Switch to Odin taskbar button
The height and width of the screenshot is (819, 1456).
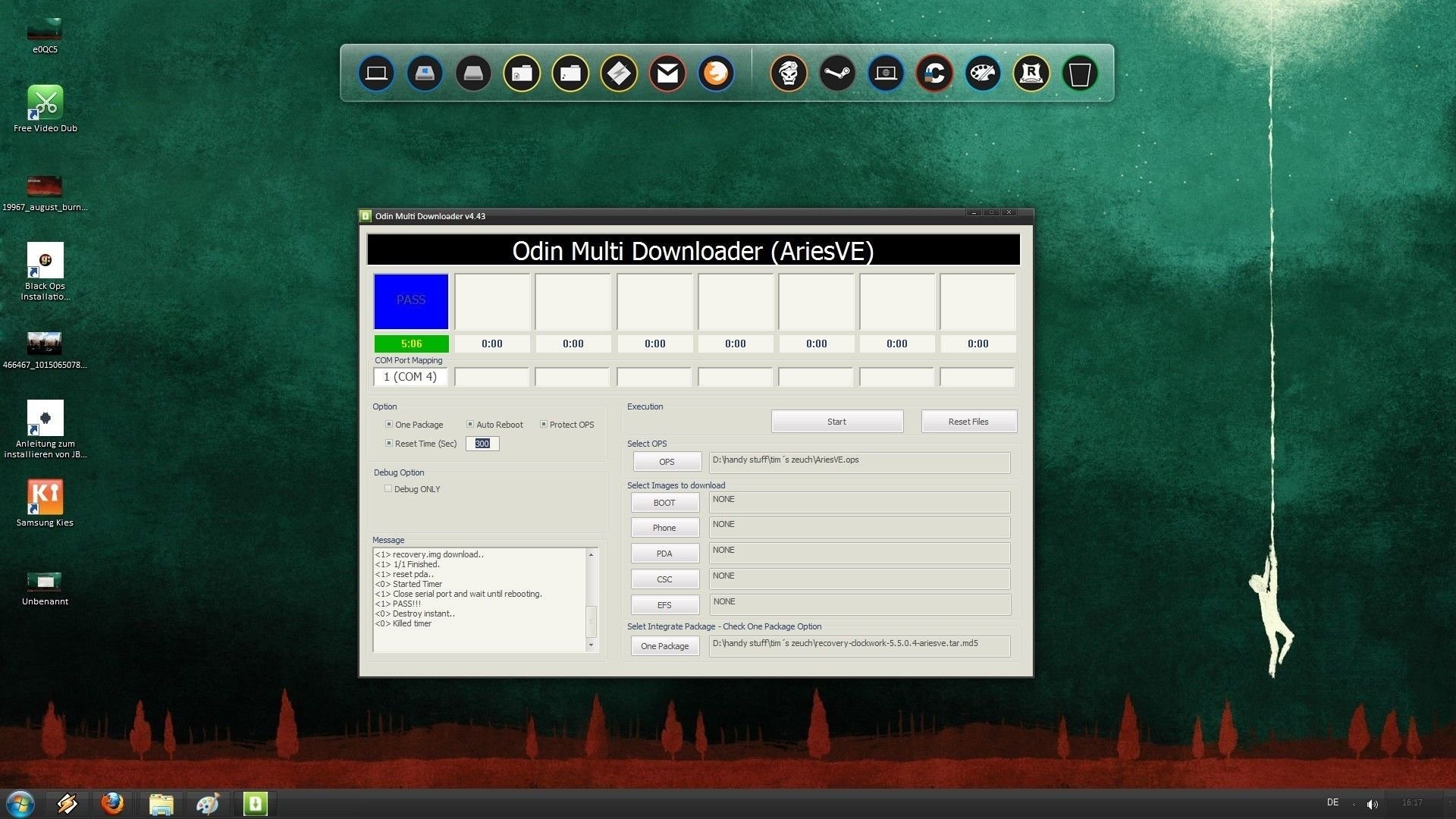256,804
